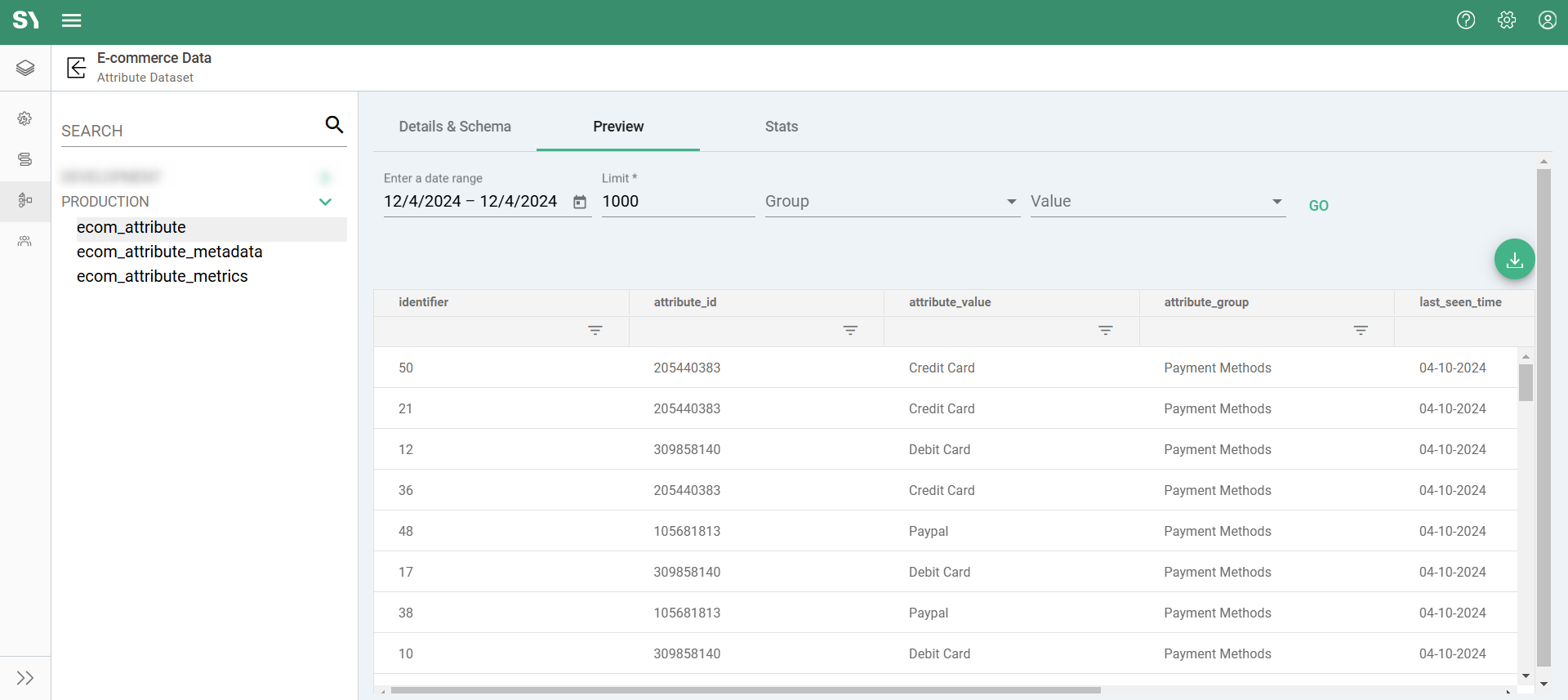Select ecom_attribute_metadata dataset

(x=170, y=252)
